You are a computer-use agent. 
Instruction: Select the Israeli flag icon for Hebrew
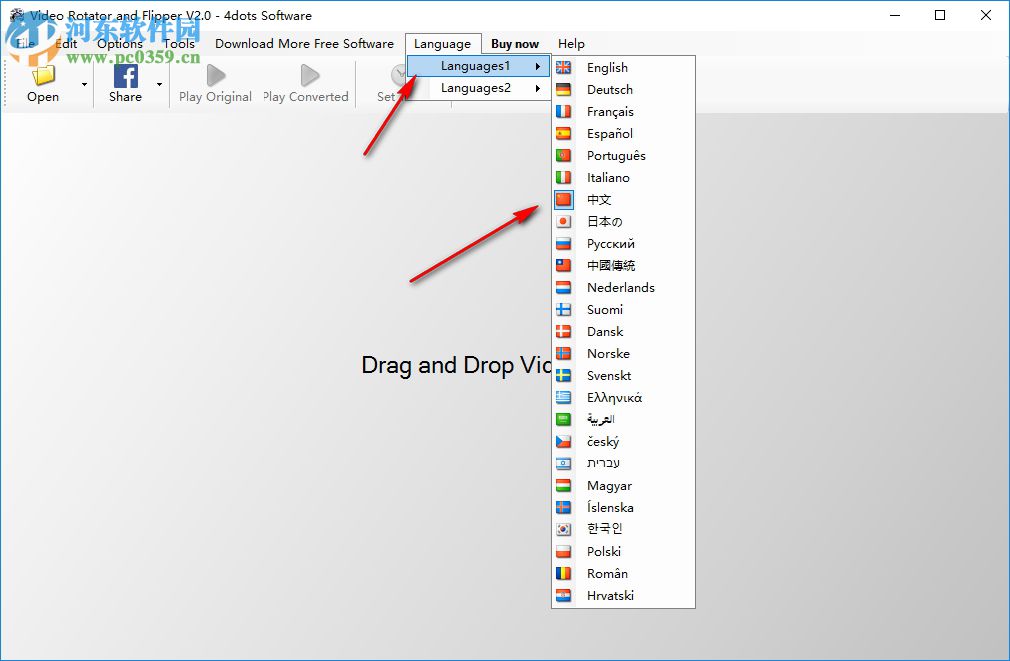564,463
